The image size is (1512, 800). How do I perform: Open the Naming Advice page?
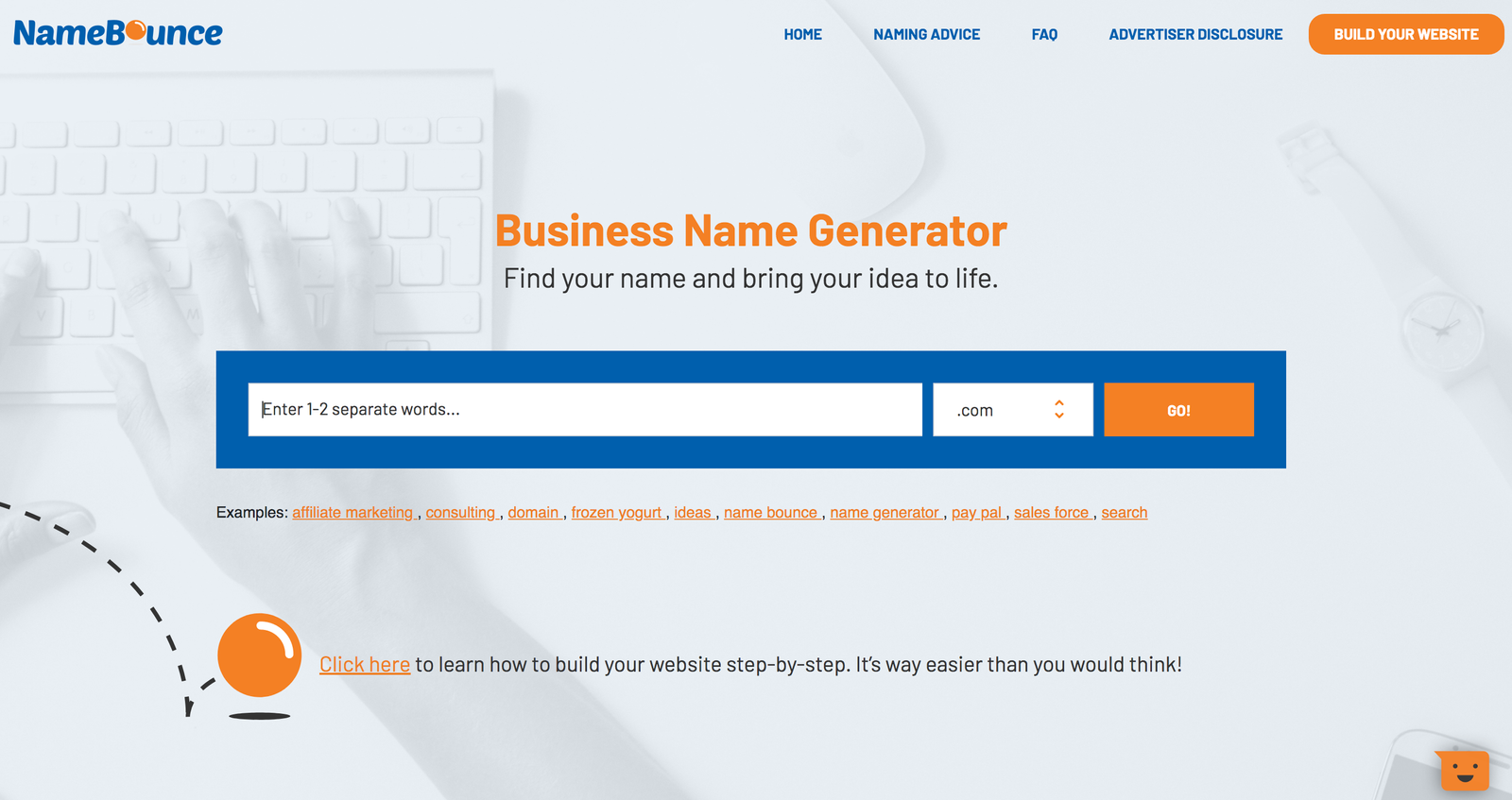click(926, 35)
